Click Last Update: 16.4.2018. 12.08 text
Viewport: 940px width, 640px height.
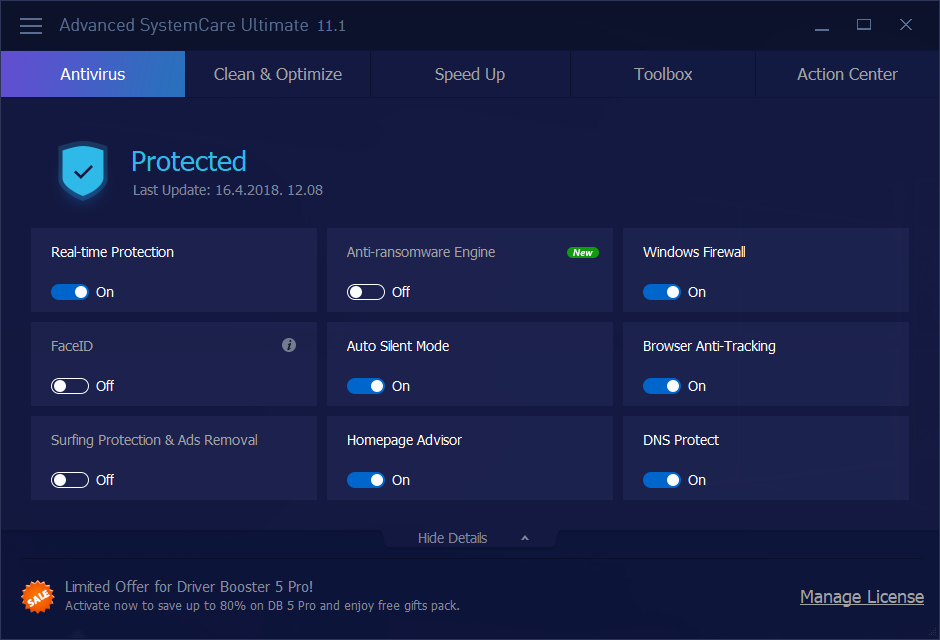pos(228,190)
